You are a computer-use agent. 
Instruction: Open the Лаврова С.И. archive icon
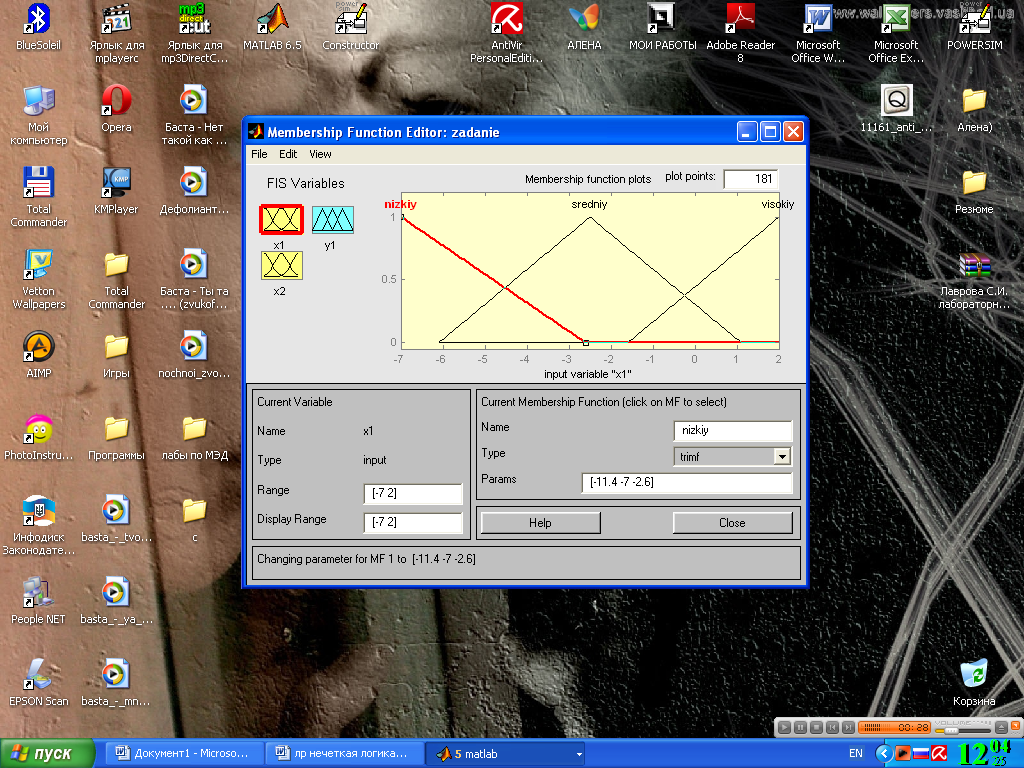[974, 280]
